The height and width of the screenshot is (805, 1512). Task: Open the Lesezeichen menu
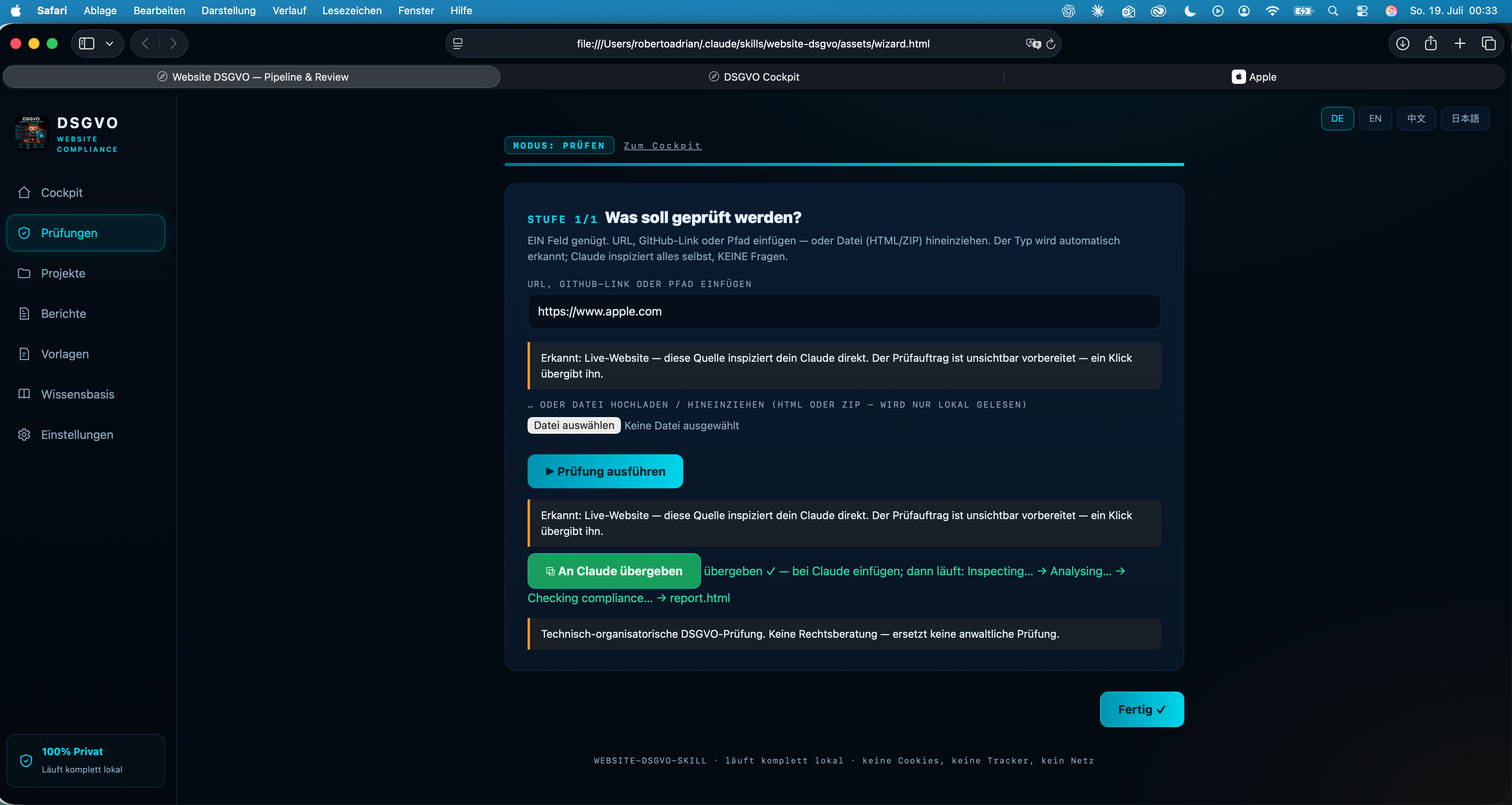click(352, 11)
